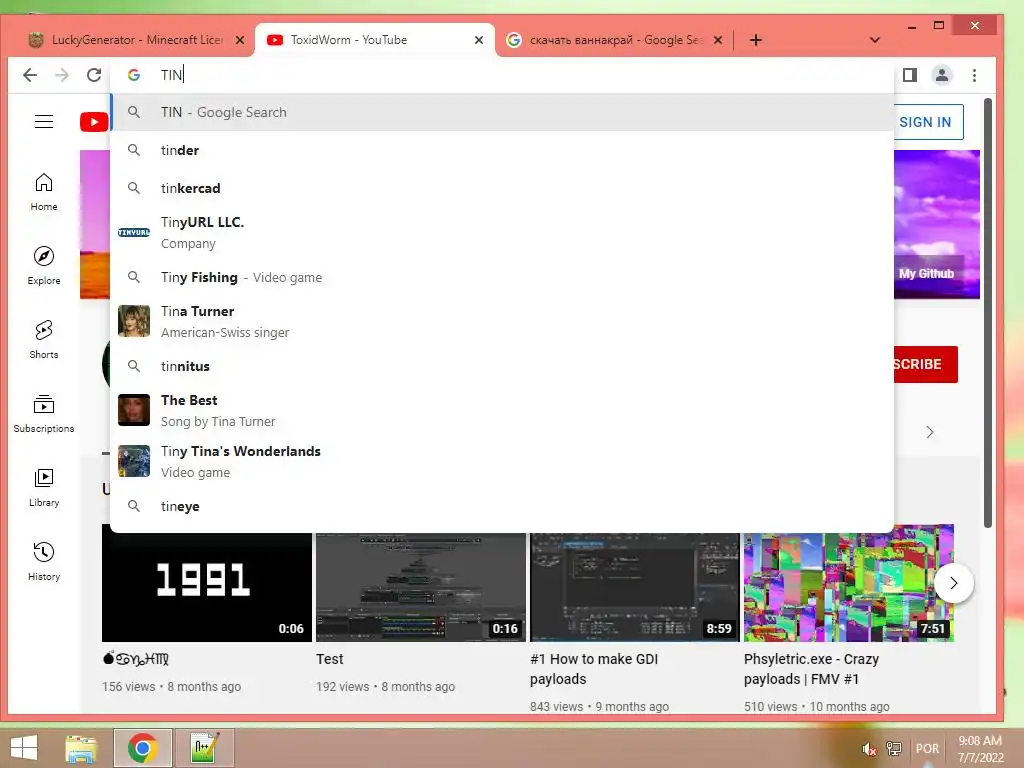Screen dimensions: 1024x768
Task: Open a new tab with the plus button
Action: click(756, 40)
